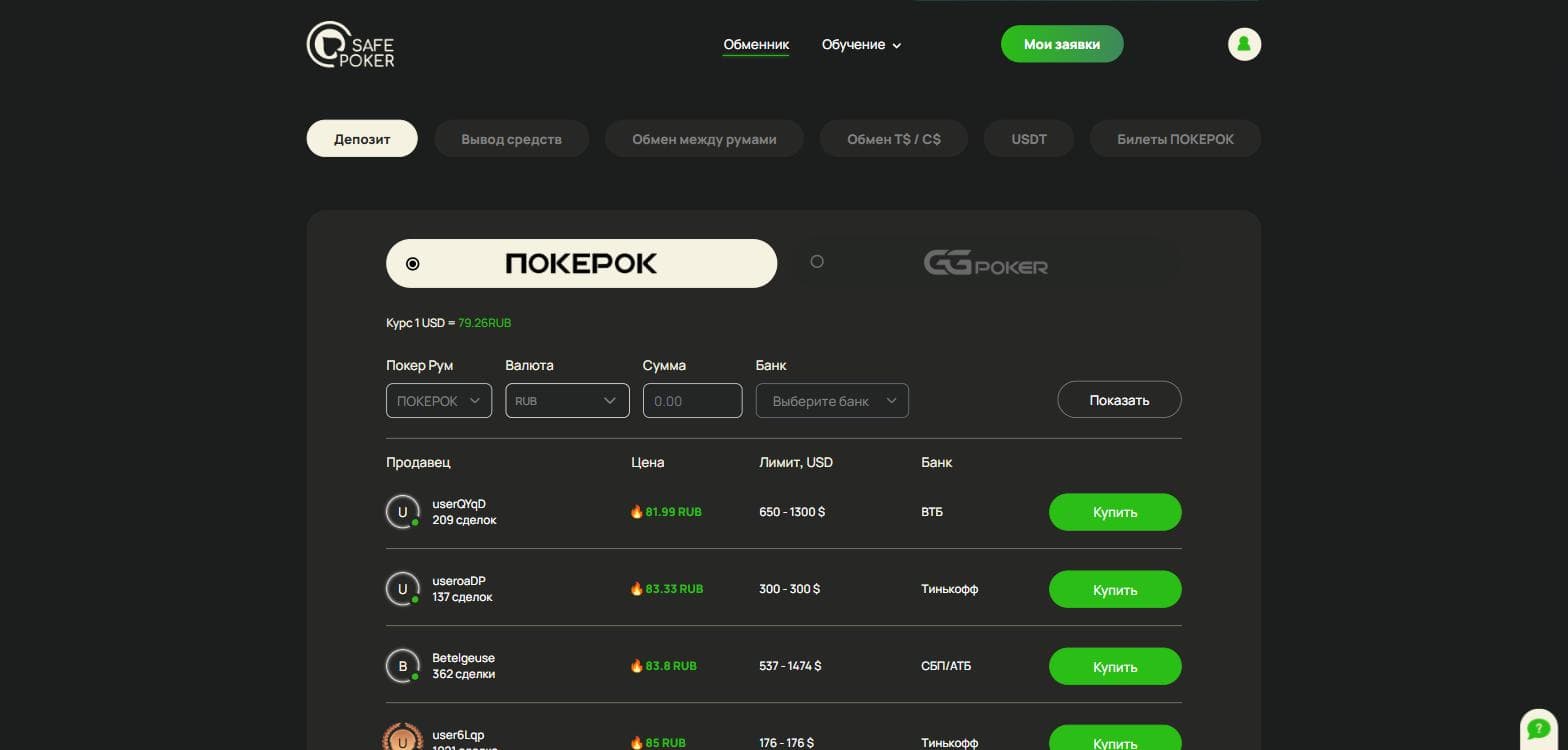Viewport: 1568px width, 750px height.
Task: Click the limit 300 - 300 $
Action: (x=789, y=589)
